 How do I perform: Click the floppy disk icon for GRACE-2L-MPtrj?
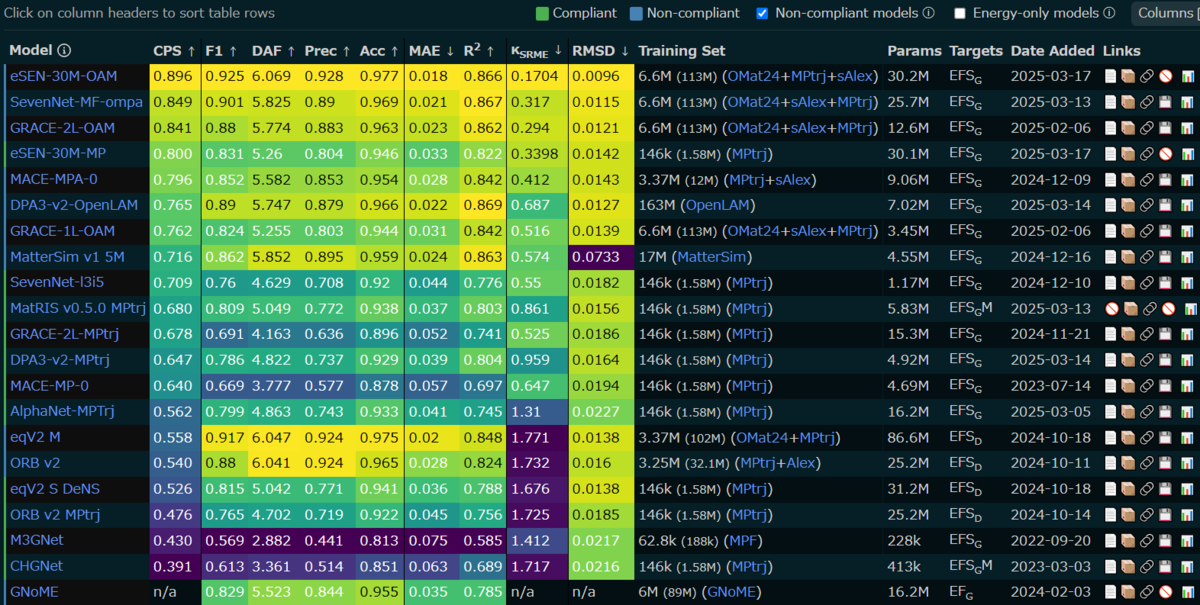point(1165,333)
